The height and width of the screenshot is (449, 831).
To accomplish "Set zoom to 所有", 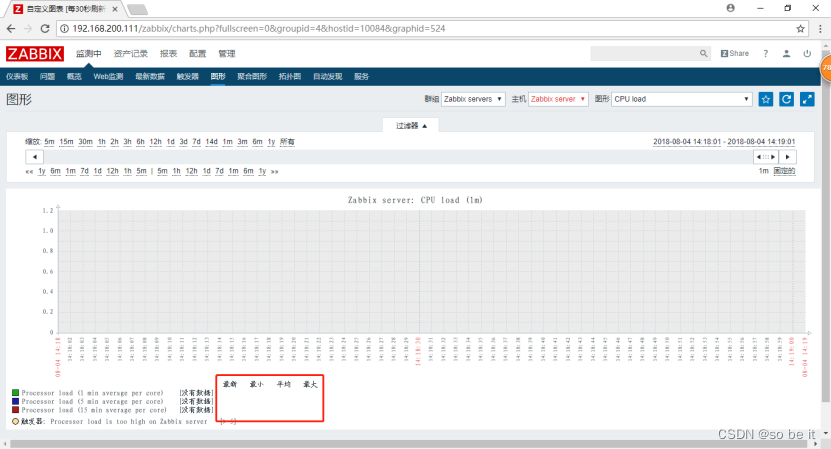I will tap(287, 142).
